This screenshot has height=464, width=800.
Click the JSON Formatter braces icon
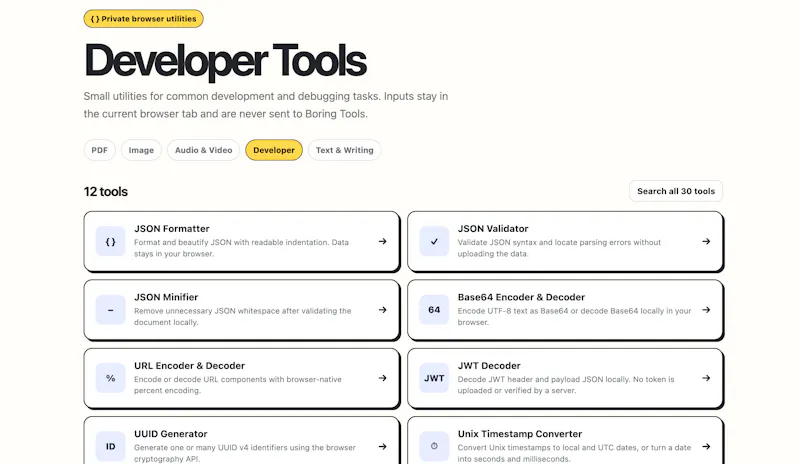click(110, 241)
